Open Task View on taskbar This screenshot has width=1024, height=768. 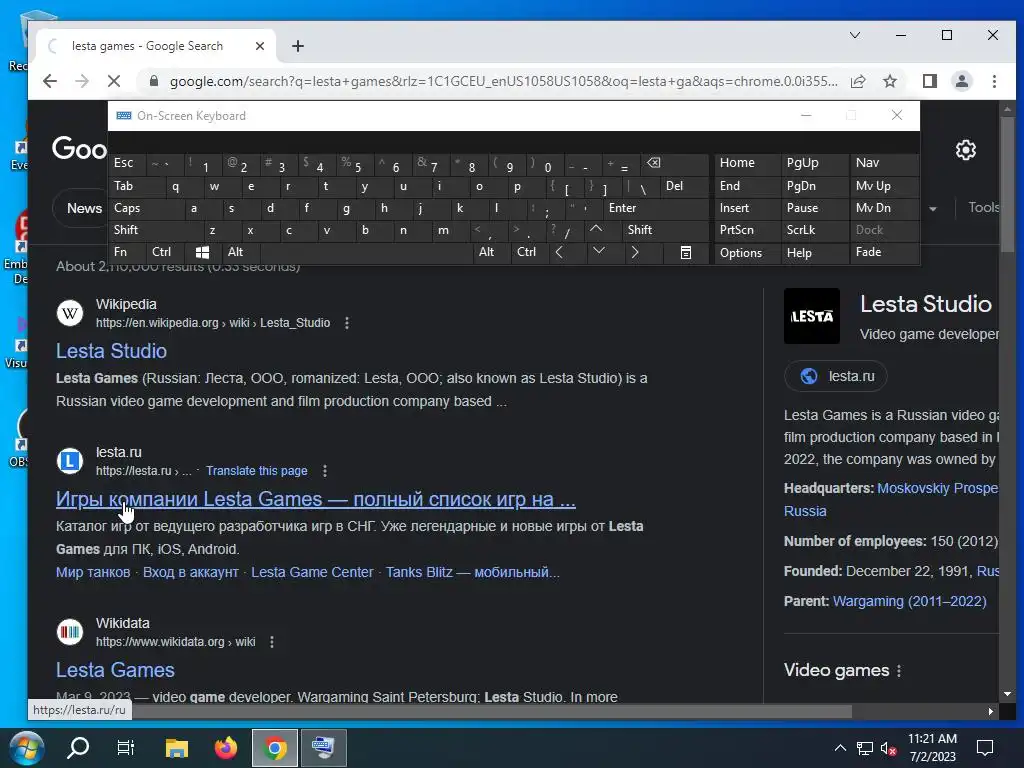coord(125,748)
